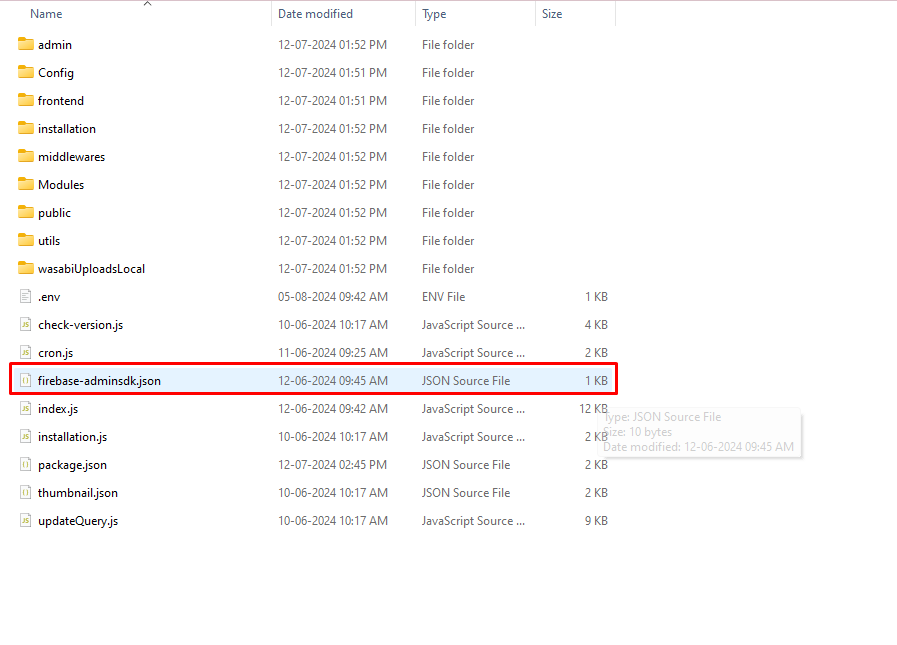Sort files by the Size column
Image resolution: width=897 pixels, height=645 pixels.
point(552,14)
